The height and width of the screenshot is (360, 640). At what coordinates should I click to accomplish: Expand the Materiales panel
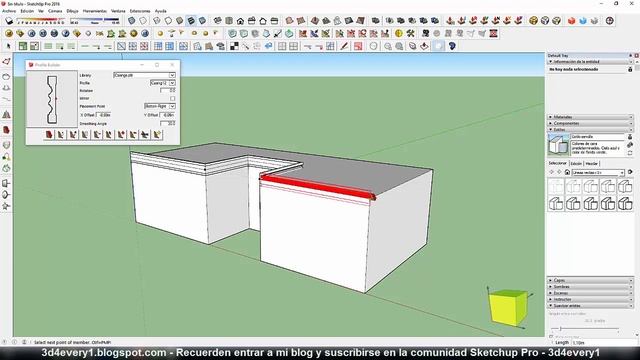point(590,117)
